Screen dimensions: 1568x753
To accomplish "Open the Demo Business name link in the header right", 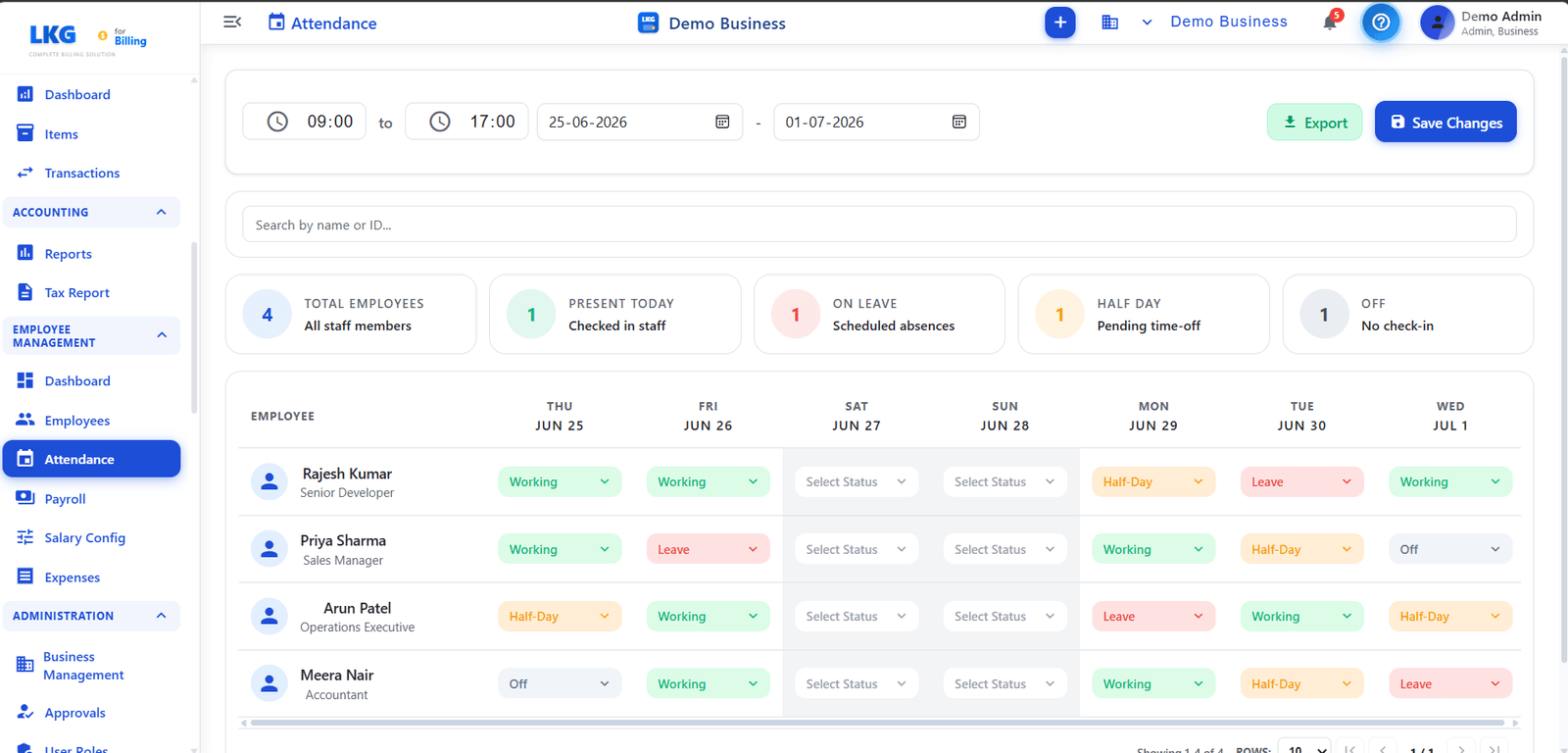I will click(x=1229, y=22).
